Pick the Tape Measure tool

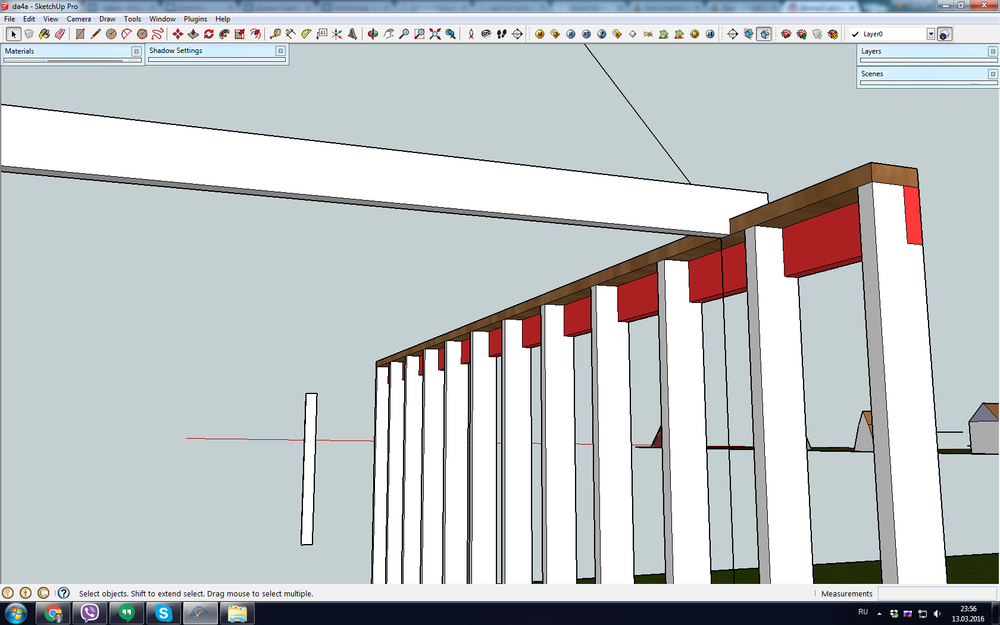pos(275,34)
